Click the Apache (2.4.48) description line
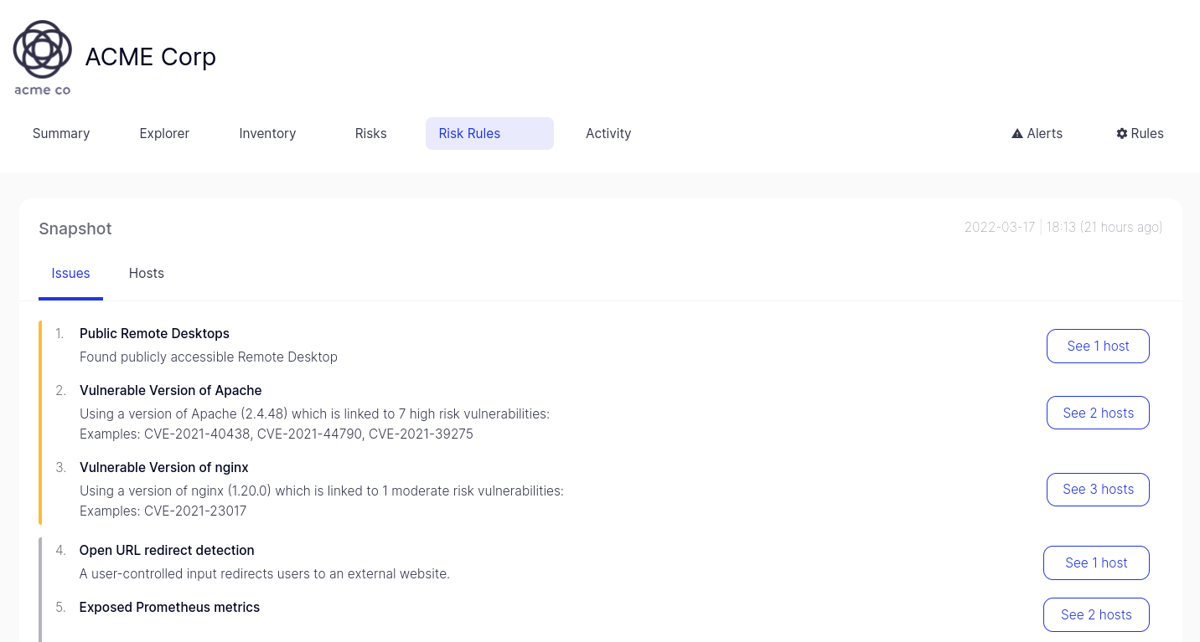 point(314,413)
